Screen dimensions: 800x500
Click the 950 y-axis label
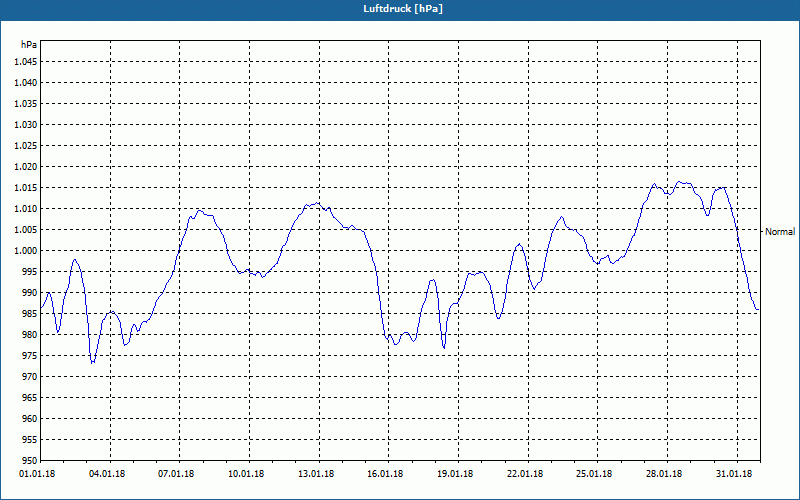pyautogui.click(x=30, y=460)
